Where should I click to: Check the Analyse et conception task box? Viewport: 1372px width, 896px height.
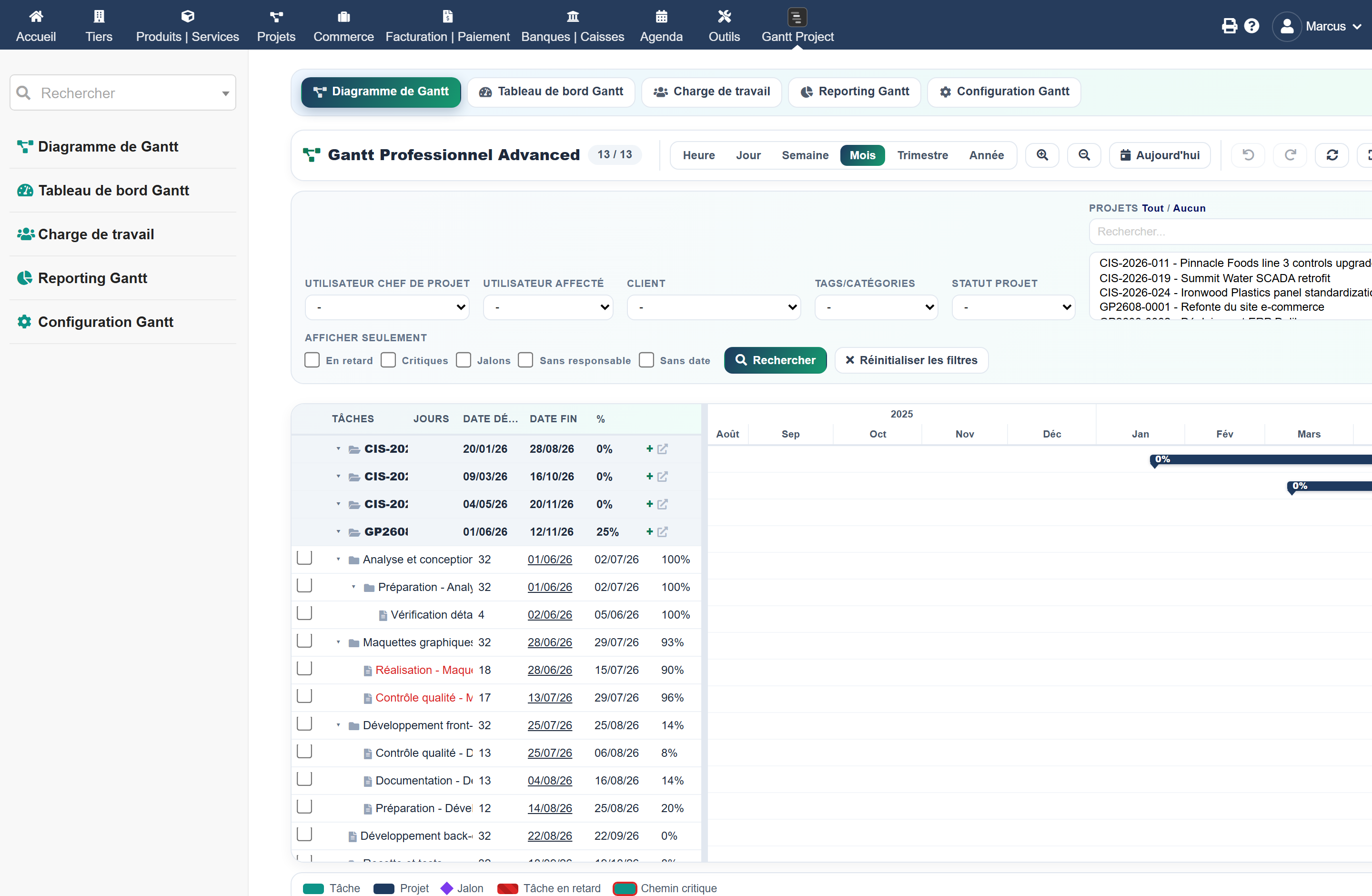pos(304,558)
